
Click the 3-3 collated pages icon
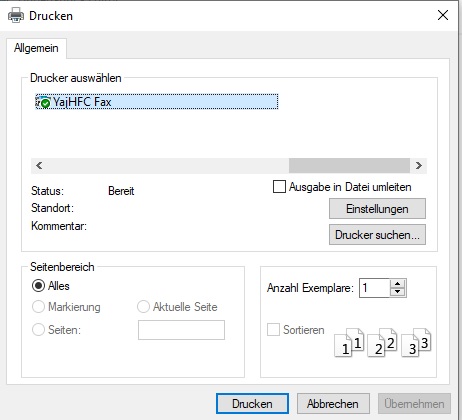click(416, 343)
